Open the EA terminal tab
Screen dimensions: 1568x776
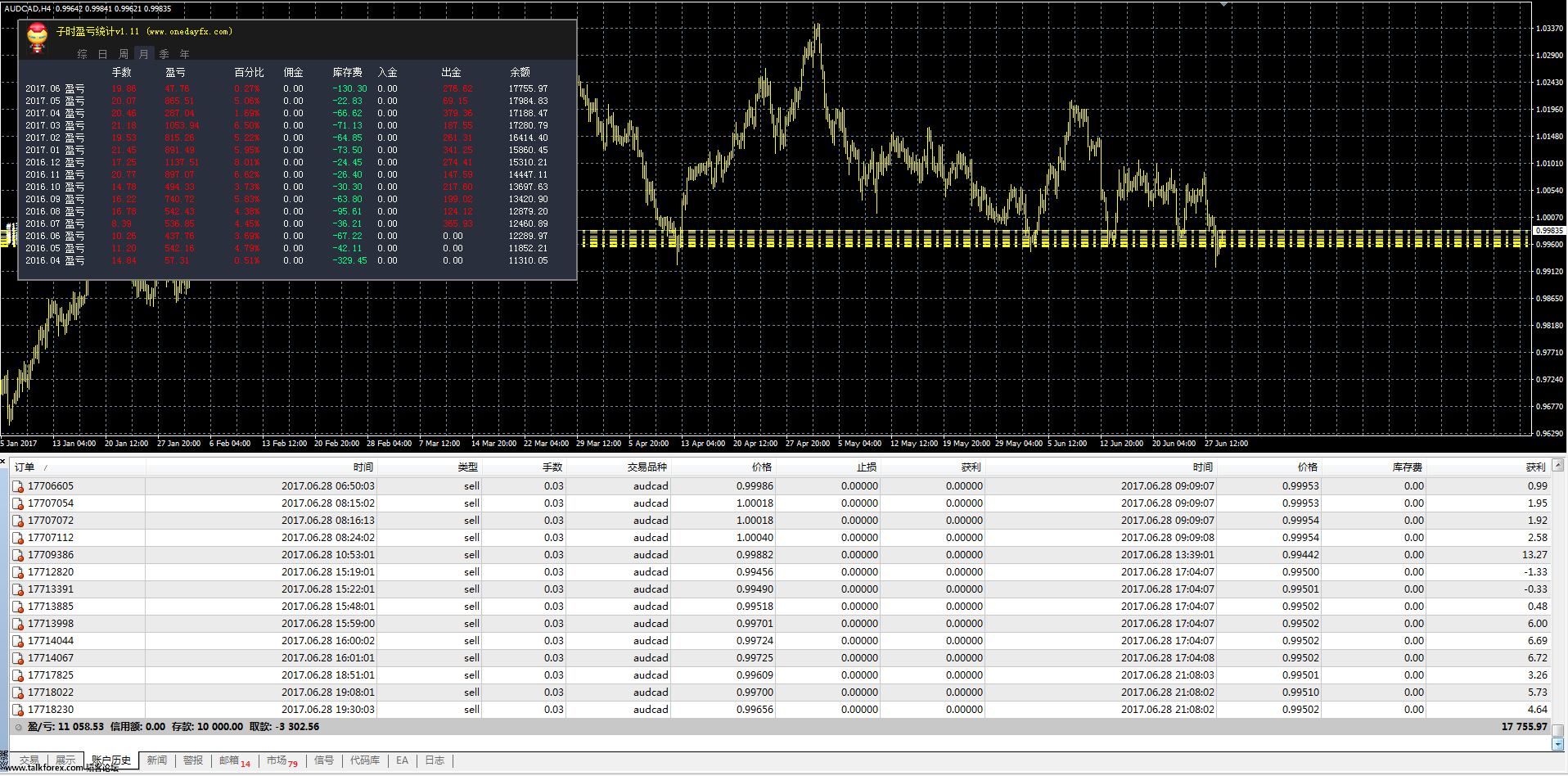(402, 760)
